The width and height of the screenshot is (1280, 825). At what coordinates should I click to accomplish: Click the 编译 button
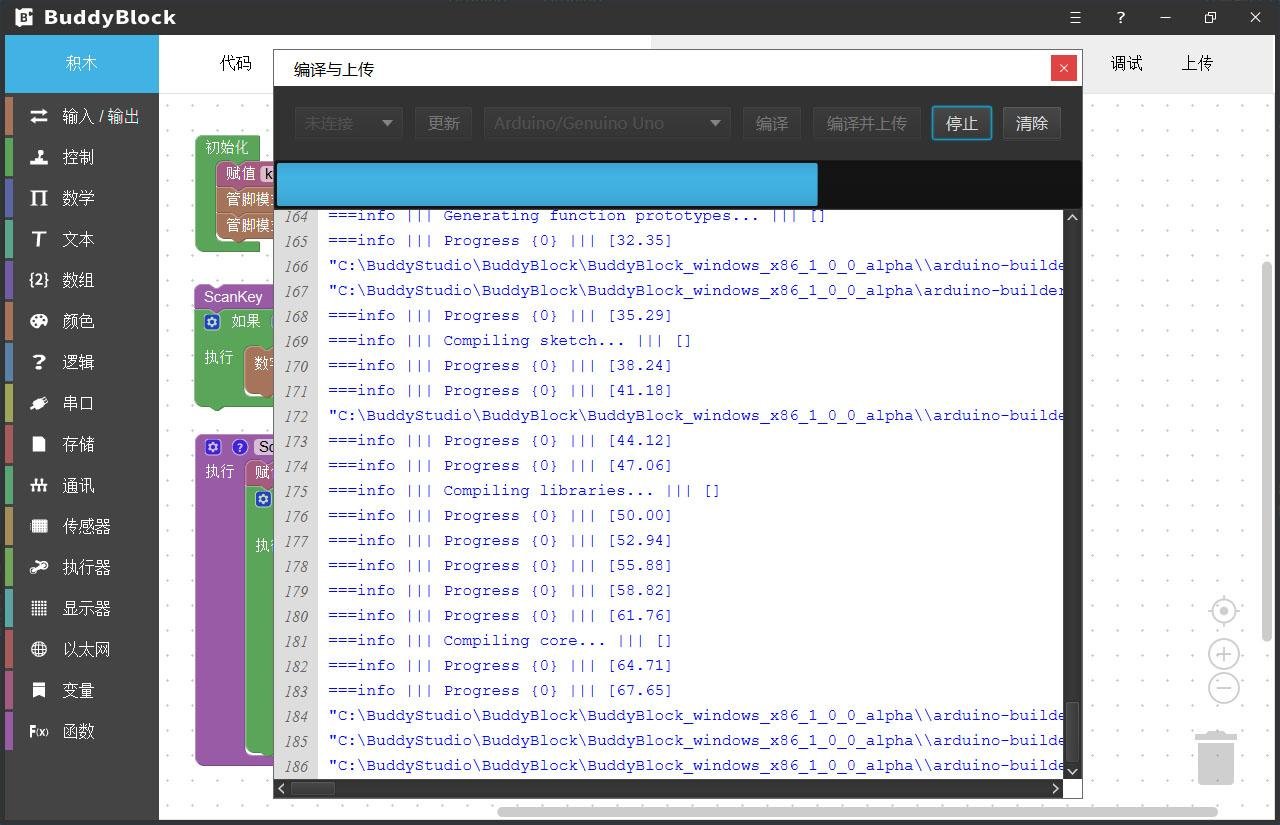[x=772, y=123]
